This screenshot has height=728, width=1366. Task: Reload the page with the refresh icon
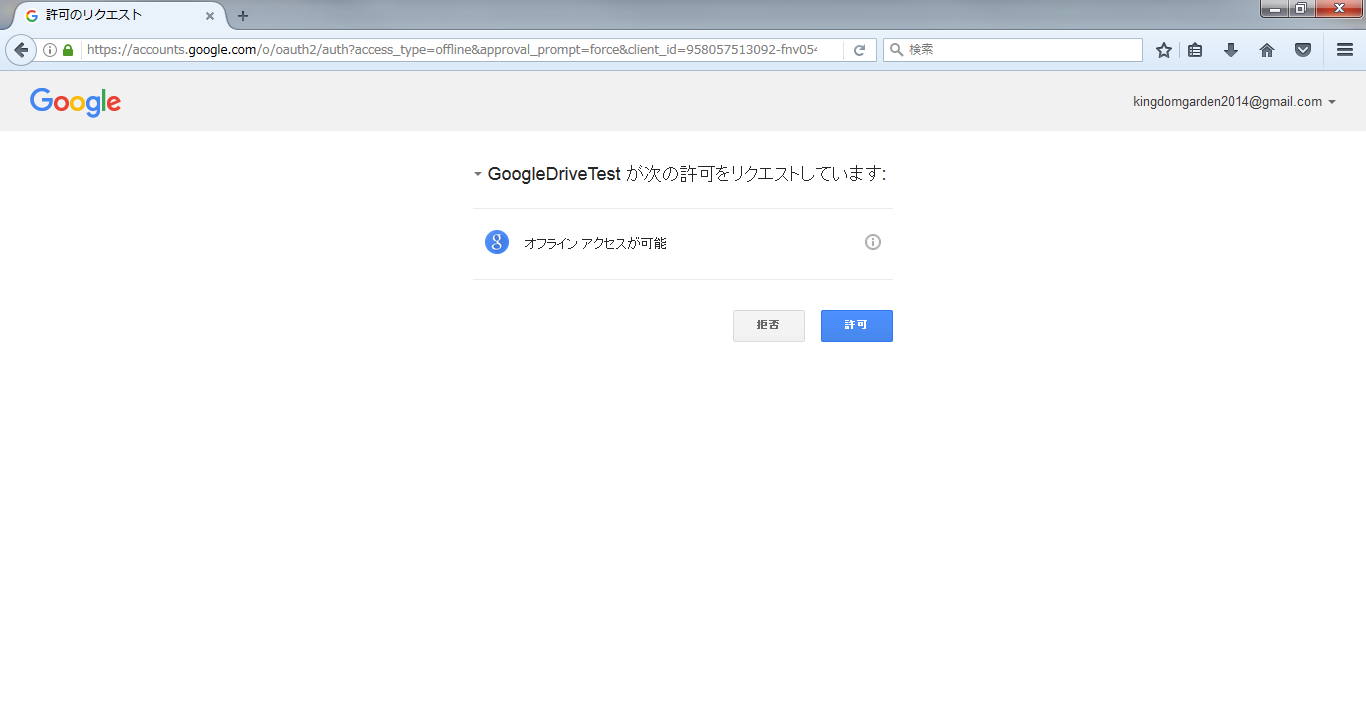pyautogui.click(x=859, y=50)
